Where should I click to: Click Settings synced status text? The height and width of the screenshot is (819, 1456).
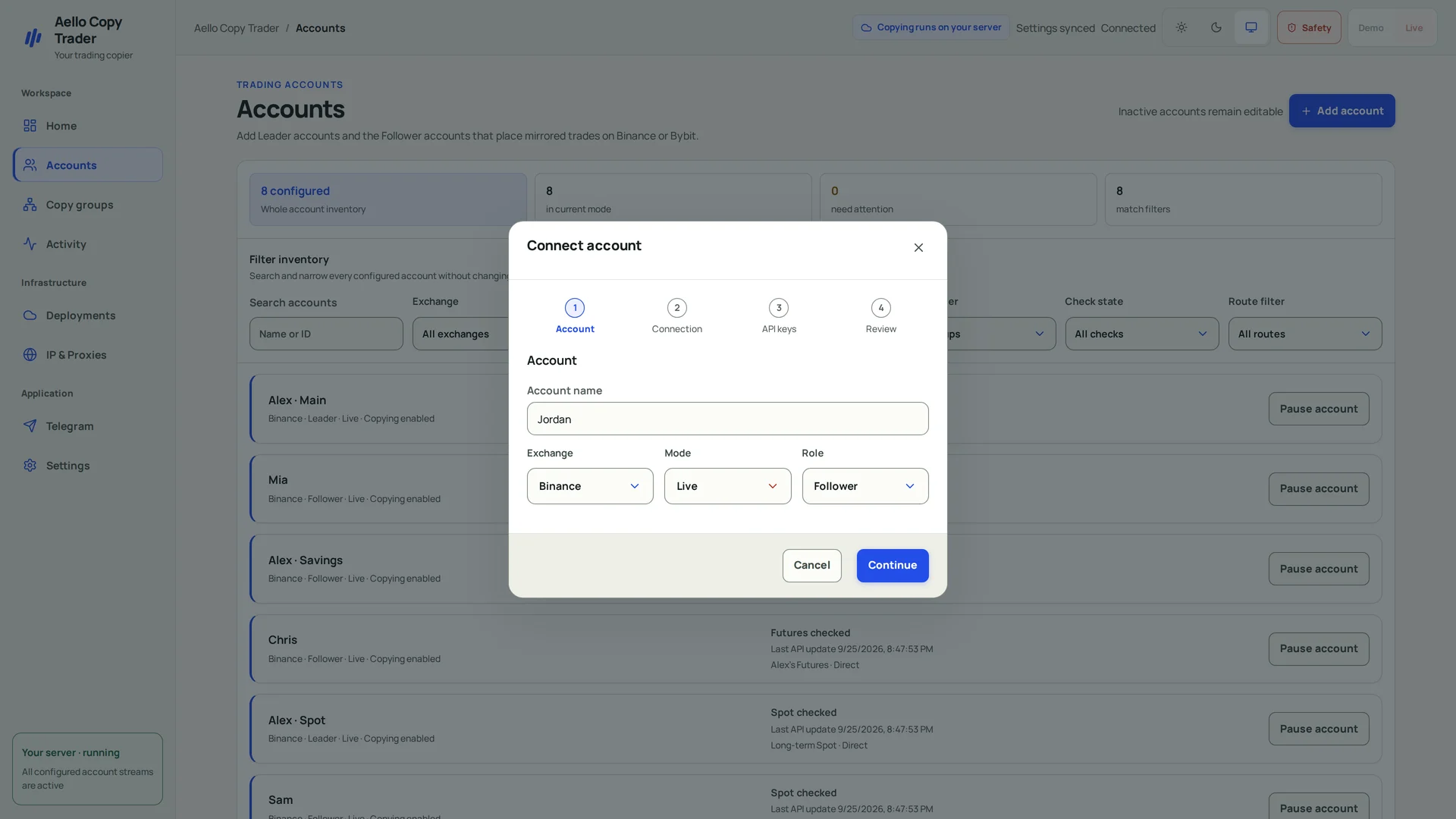coord(1055,28)
